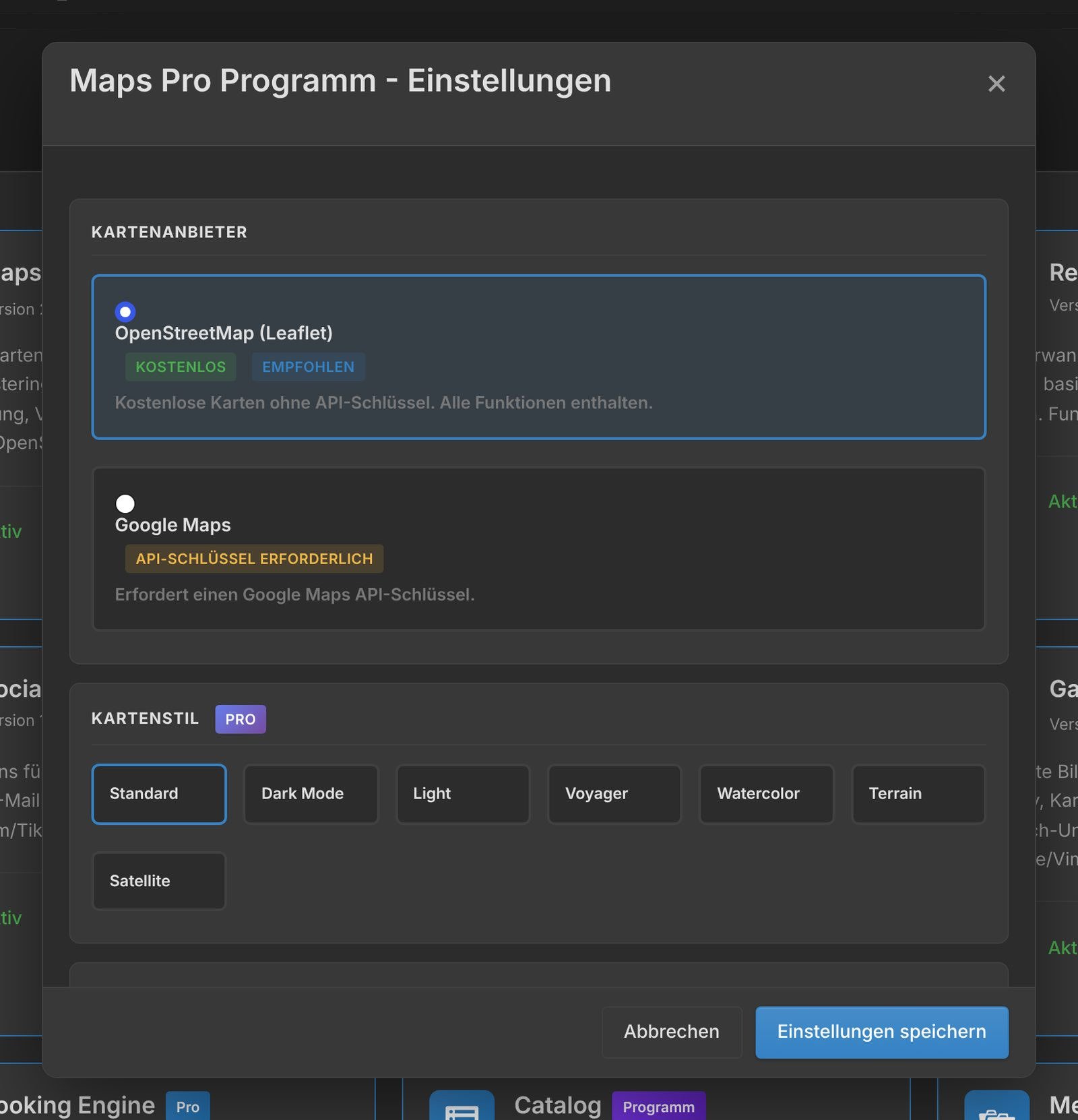Click the Google Maps provider label
The height and width of the screenshot is (1120, 1078).
172,525
